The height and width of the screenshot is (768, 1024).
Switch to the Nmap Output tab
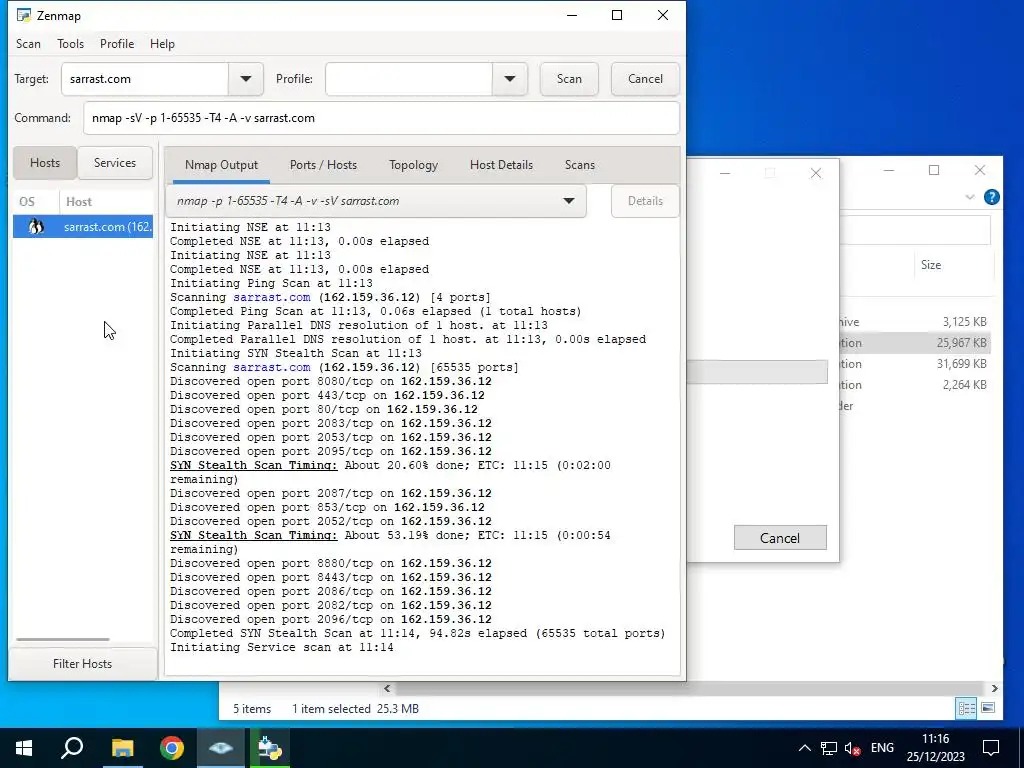pyautogui.click(x=221, y=165)
